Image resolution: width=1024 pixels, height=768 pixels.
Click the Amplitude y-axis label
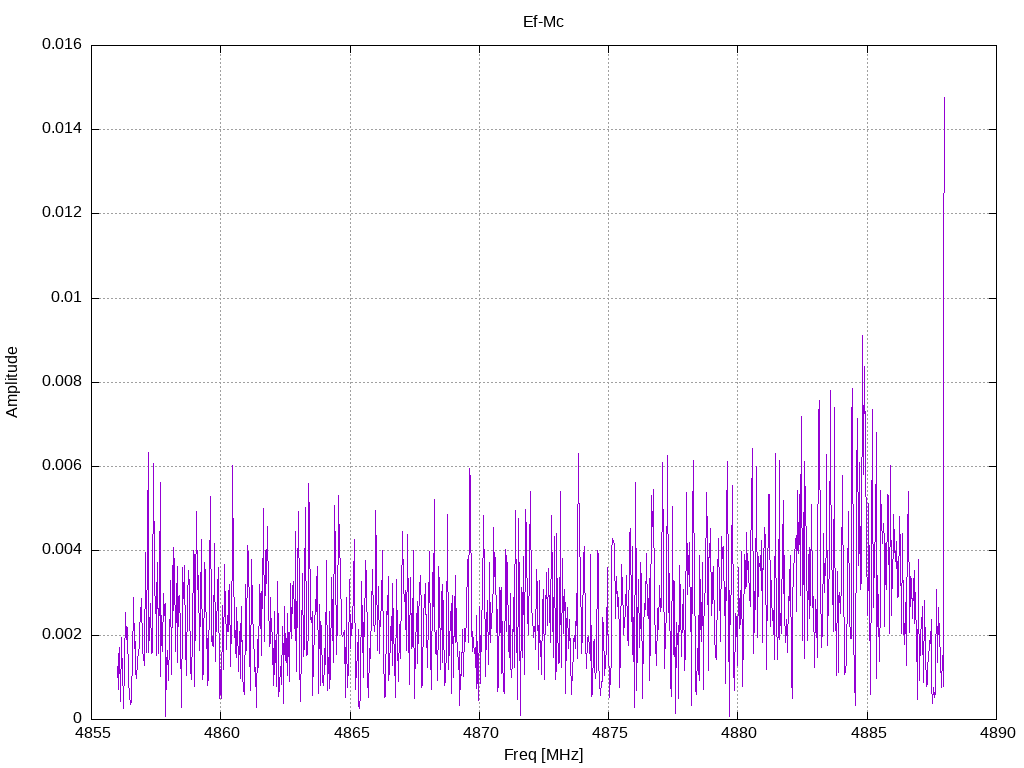[x=12, y=382]
